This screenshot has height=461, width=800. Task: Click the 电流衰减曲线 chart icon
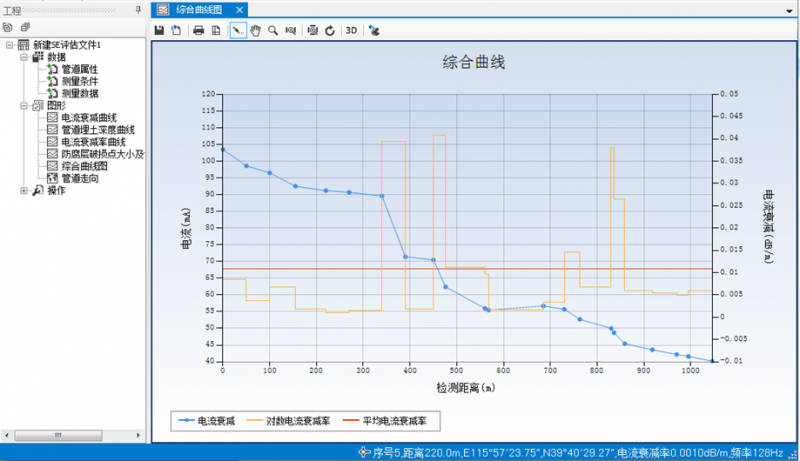(x=52, y=117)
